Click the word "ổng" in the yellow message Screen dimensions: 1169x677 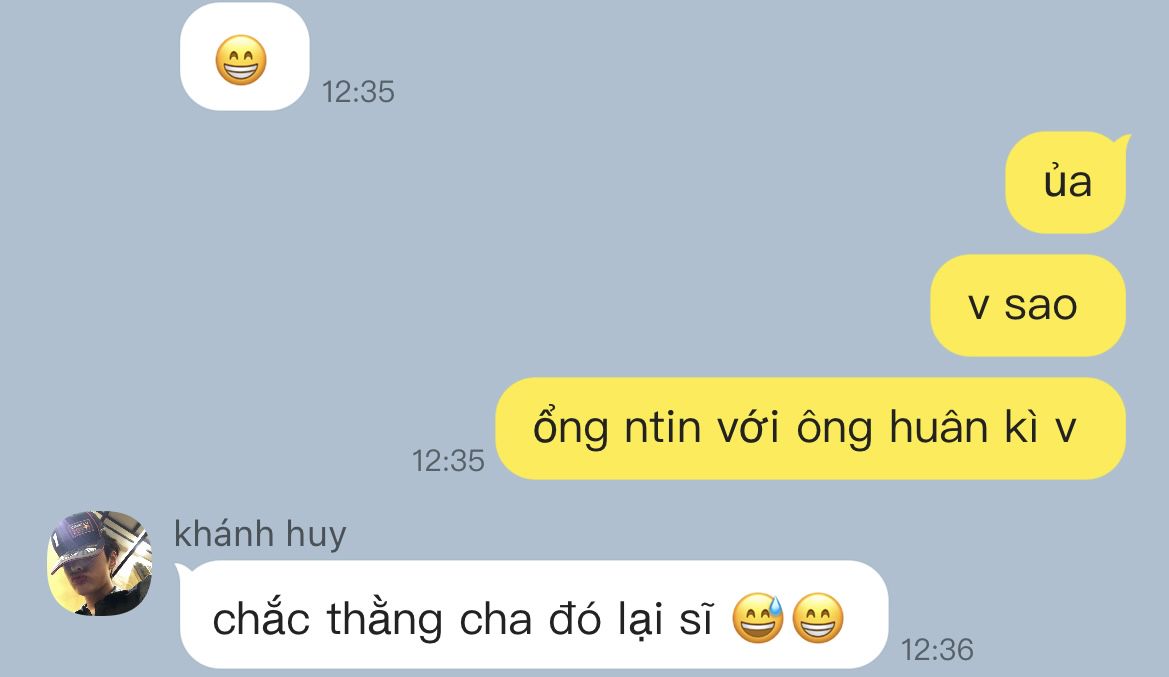570,427
